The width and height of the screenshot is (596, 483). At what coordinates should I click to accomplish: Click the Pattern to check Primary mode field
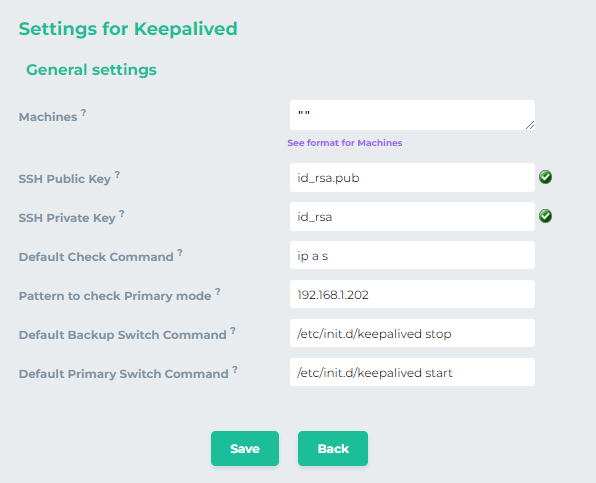pos(412,295)
